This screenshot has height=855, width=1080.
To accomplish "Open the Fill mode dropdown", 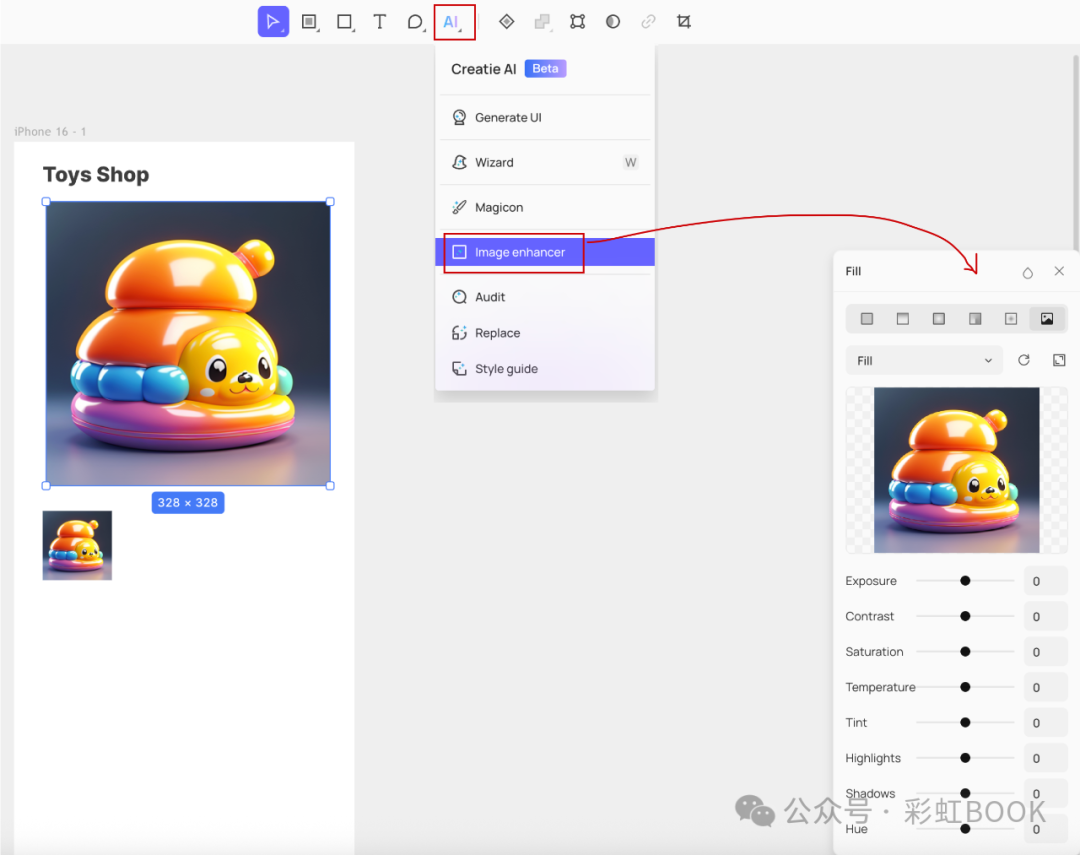I will click(x=923, y=360).
